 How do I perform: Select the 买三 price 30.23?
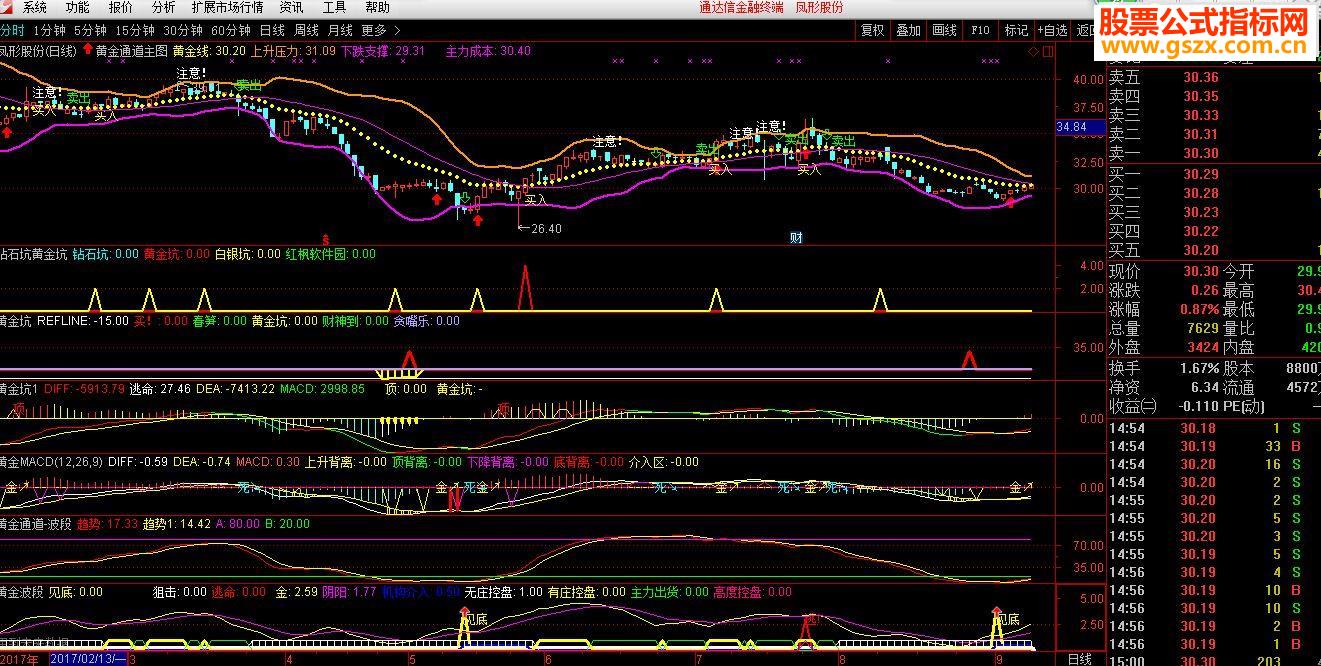[1201, 212]
